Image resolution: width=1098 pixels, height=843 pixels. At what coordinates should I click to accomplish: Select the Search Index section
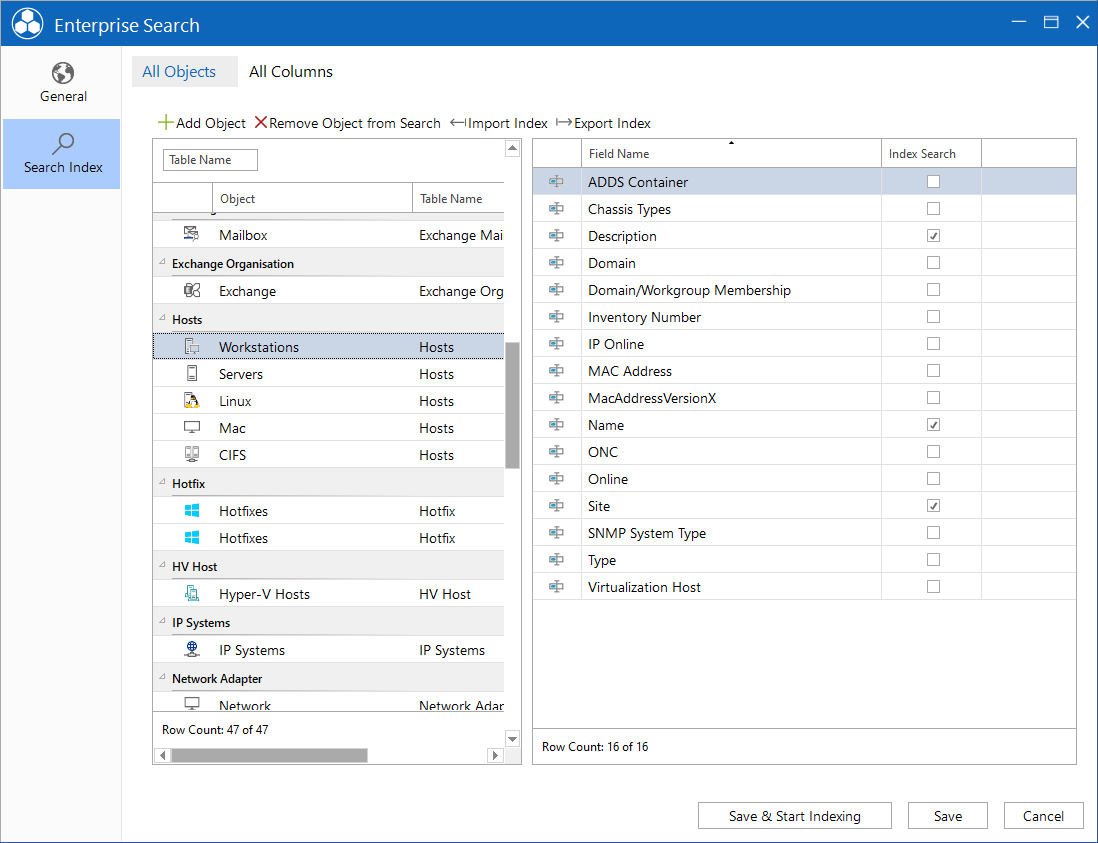pyautogui.click(x=62, y=154)
